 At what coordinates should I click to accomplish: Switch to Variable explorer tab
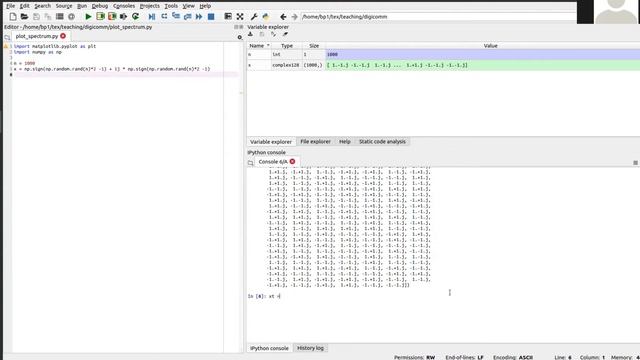(271, 142)
